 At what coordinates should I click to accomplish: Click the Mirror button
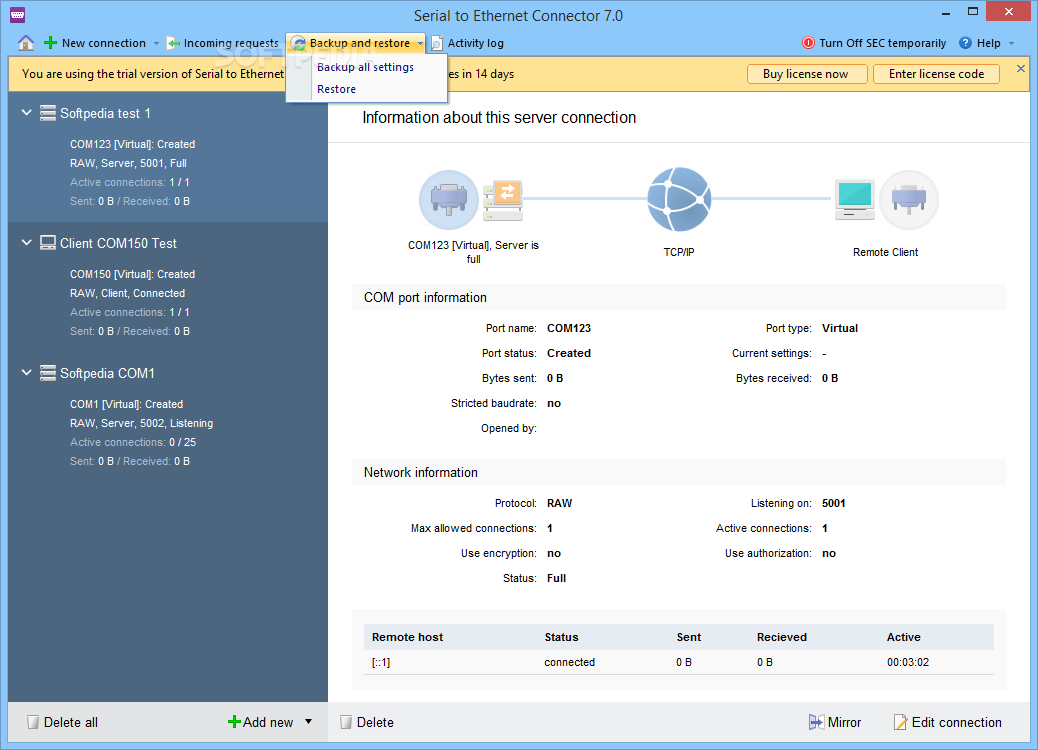click(835, 722)
